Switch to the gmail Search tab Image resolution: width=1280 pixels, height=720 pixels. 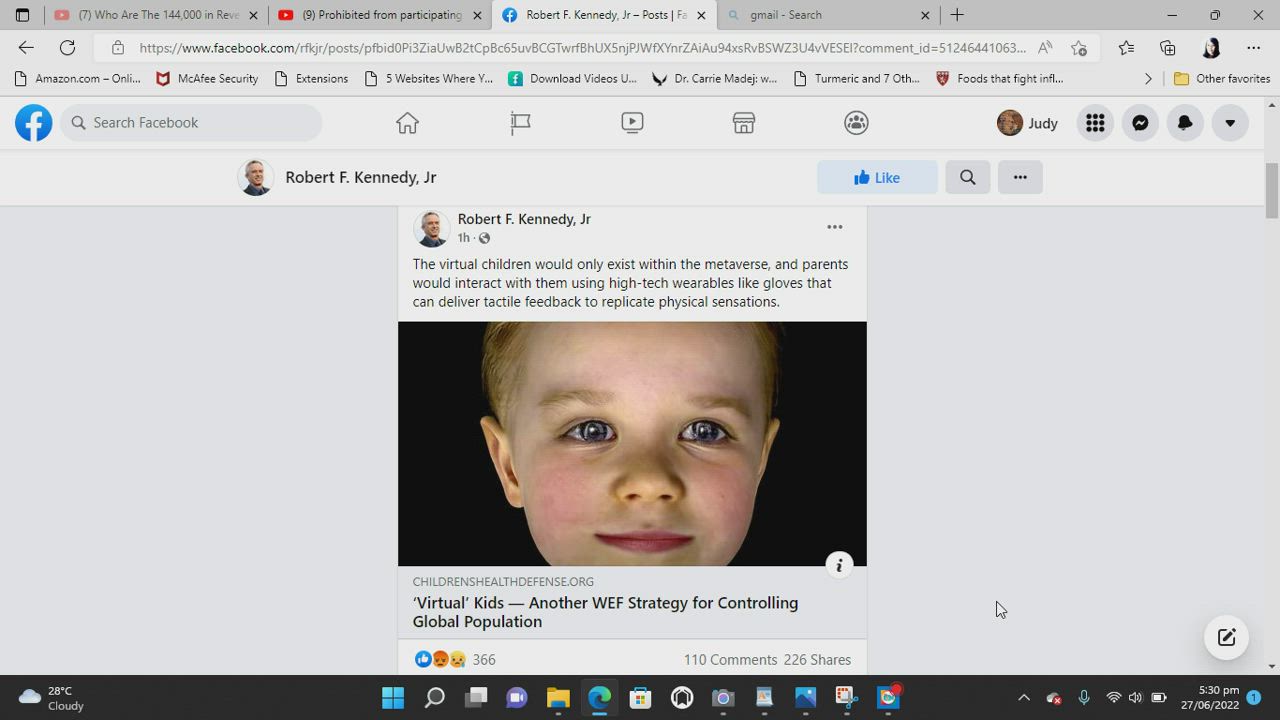820,15
